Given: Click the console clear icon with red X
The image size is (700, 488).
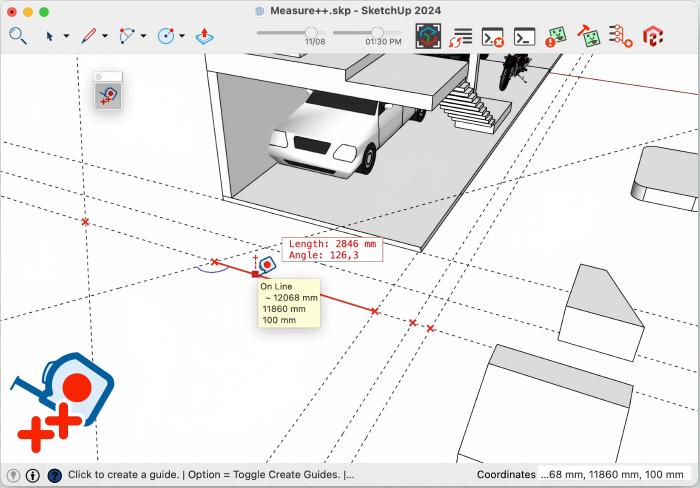Looking at the screenshot, I should [492, 37].
